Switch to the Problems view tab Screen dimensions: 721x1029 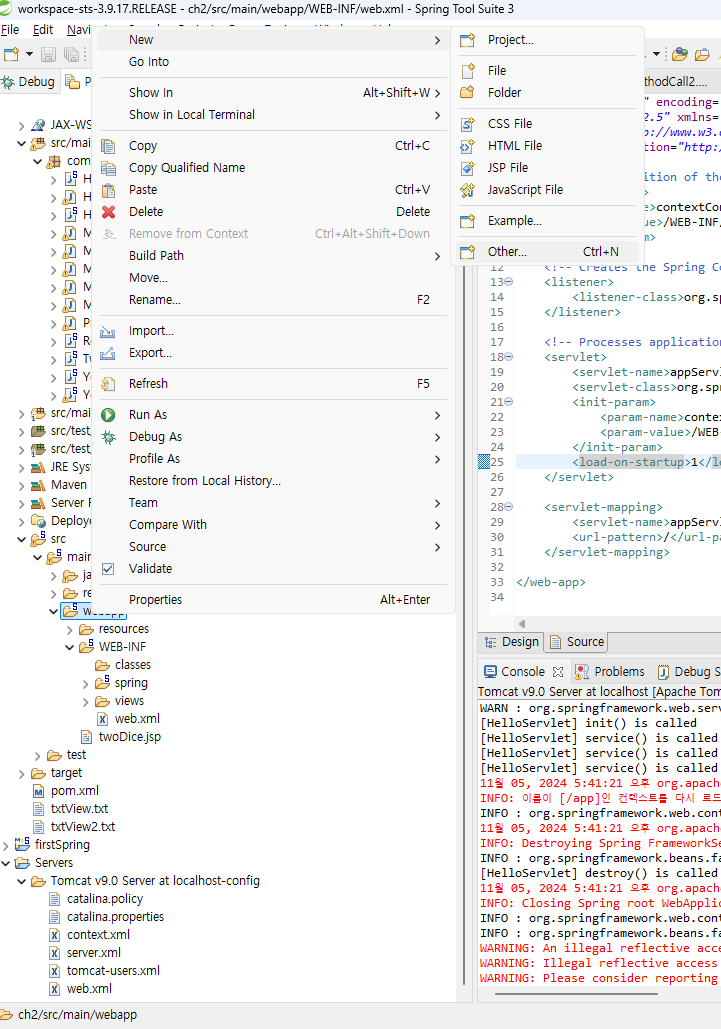(609, 672)
